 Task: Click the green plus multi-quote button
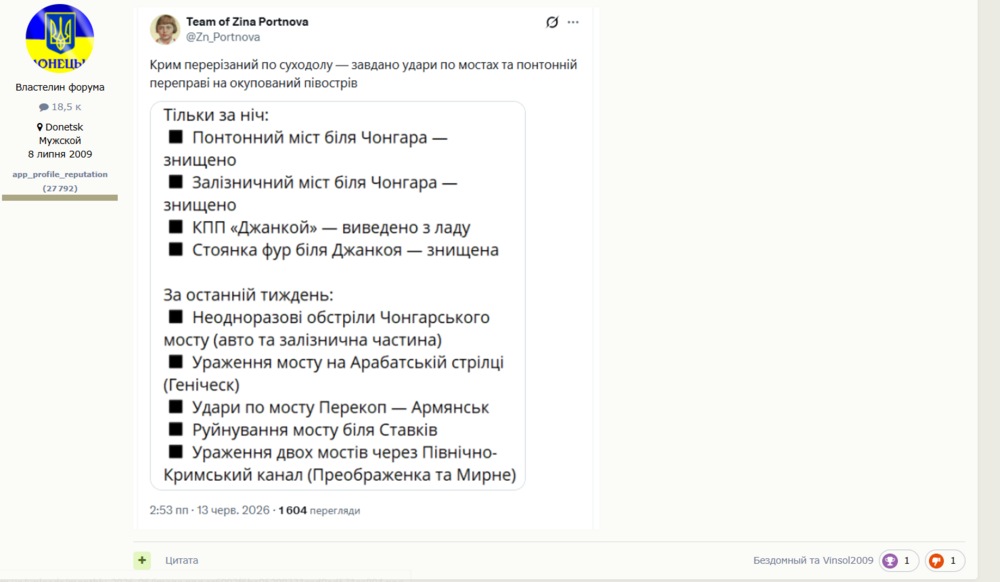tap(142, 560)
